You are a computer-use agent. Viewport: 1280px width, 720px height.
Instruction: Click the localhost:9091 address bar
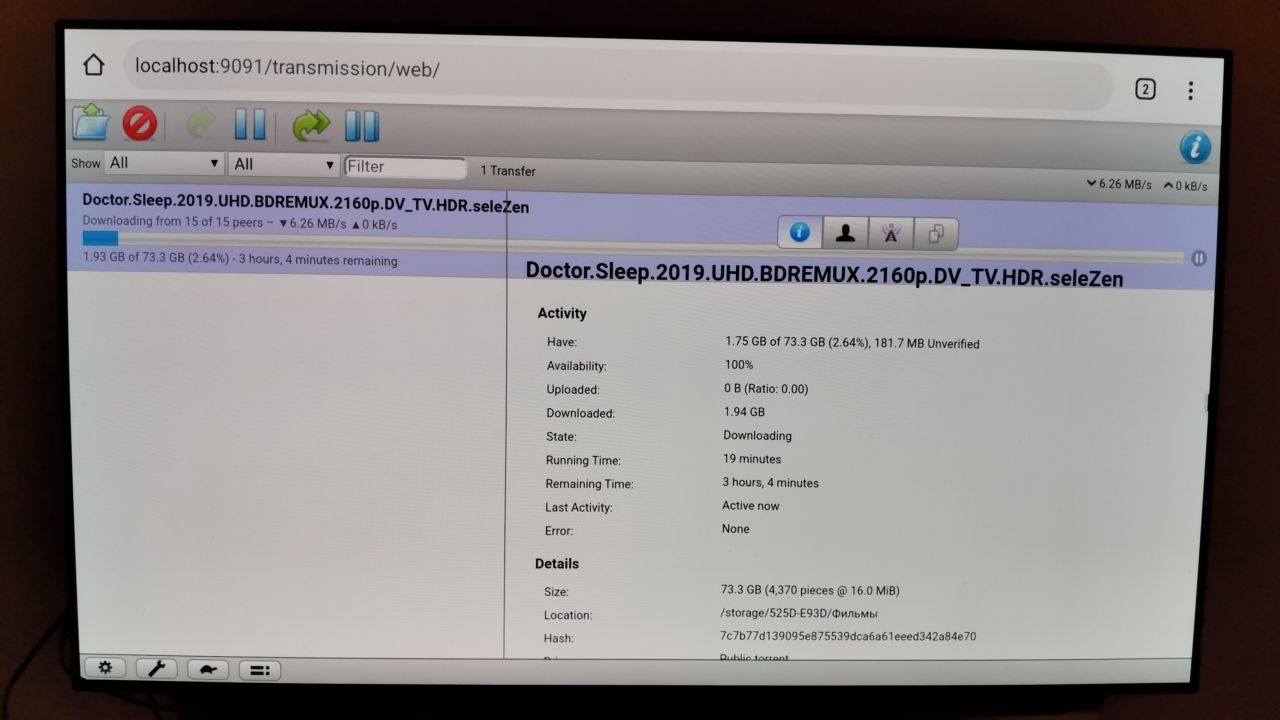click(618, 73)
